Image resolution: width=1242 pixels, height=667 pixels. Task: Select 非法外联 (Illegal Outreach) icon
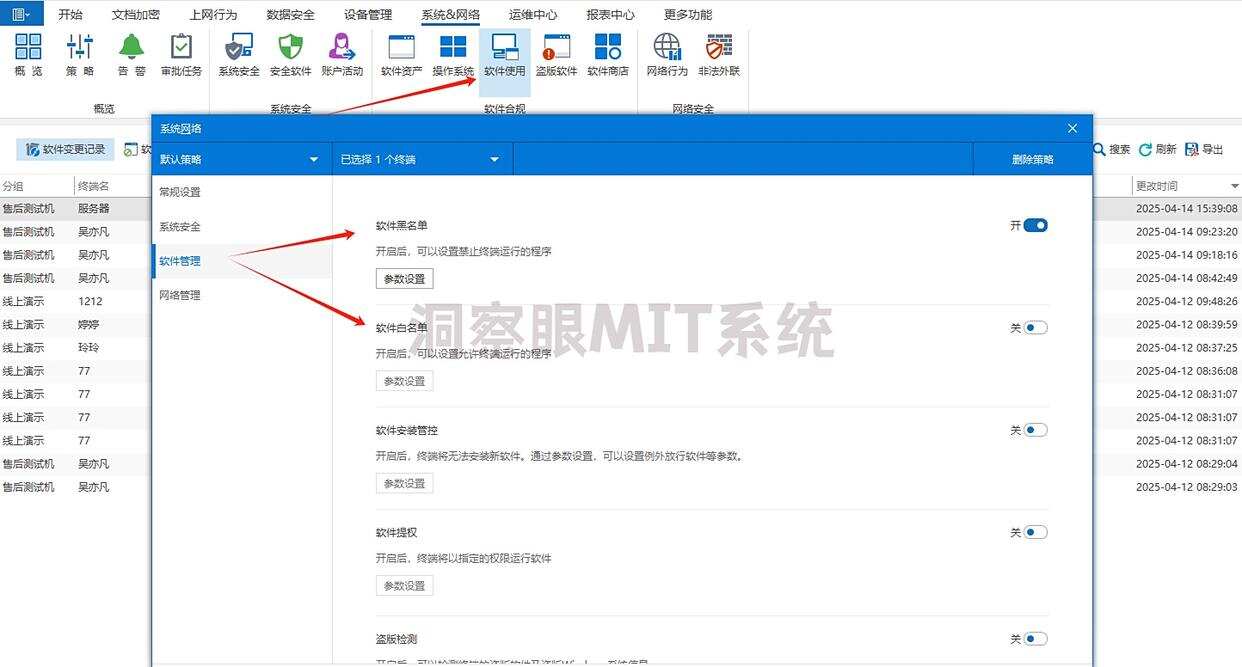(719, 55)
